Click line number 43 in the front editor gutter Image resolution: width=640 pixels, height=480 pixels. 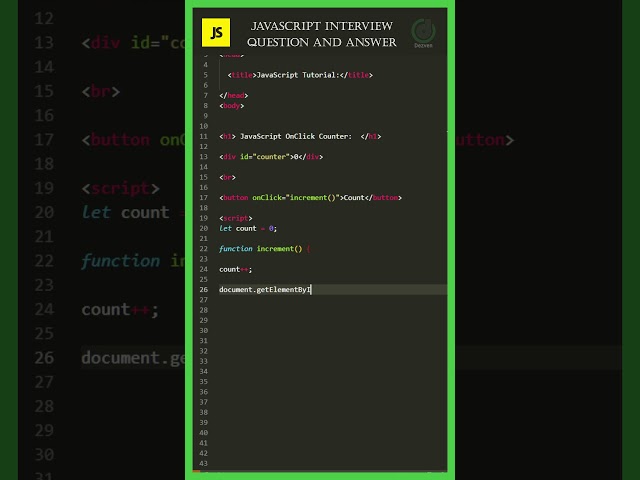[204, 464]
